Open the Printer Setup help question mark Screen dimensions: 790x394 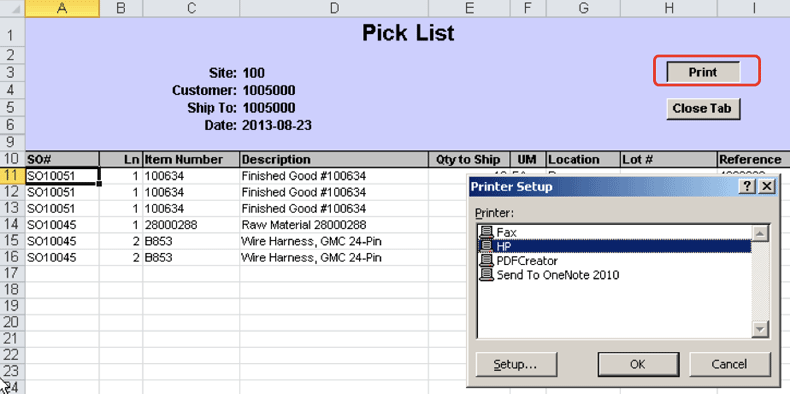(x=748, y=186)
